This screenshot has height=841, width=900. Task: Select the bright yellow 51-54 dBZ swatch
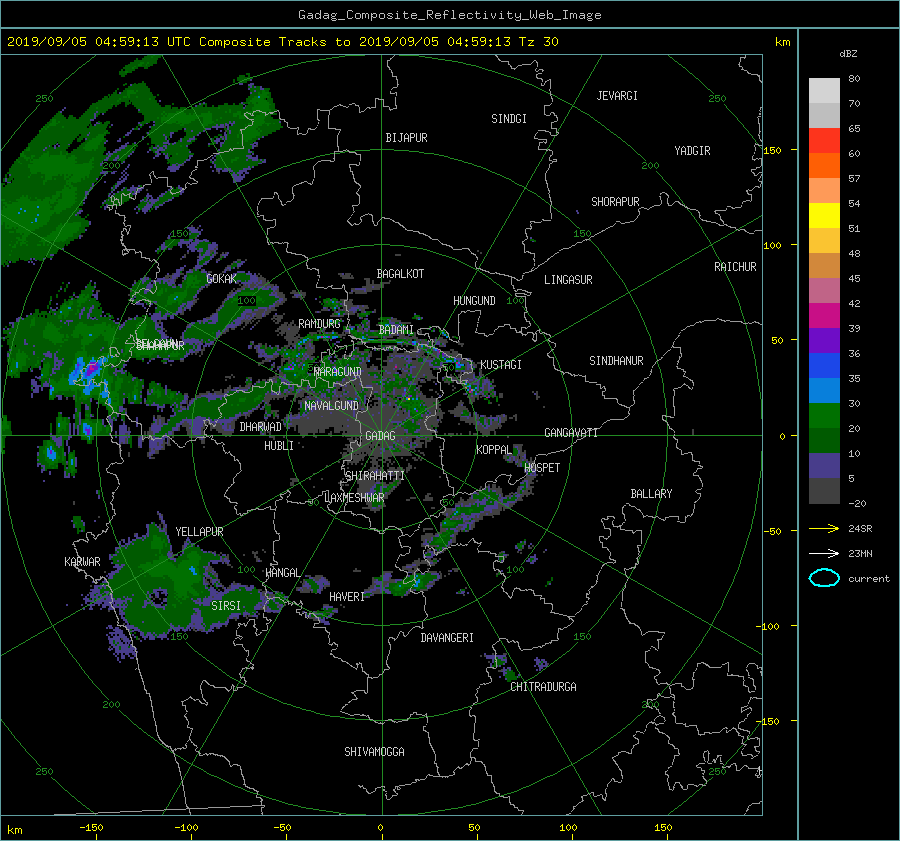tap(824, 216)
